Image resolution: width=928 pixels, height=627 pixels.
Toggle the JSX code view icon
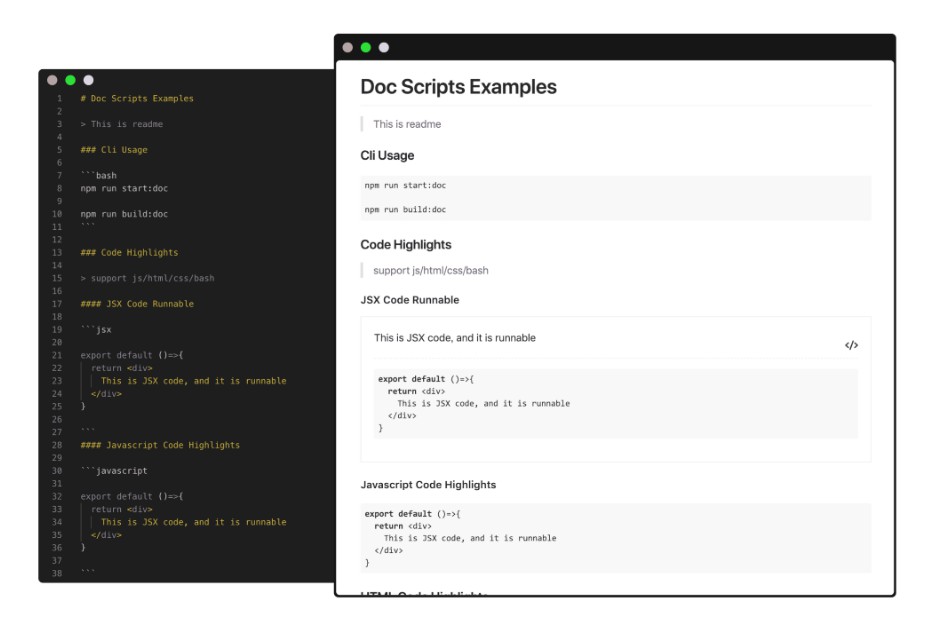[x=851, y=345]
